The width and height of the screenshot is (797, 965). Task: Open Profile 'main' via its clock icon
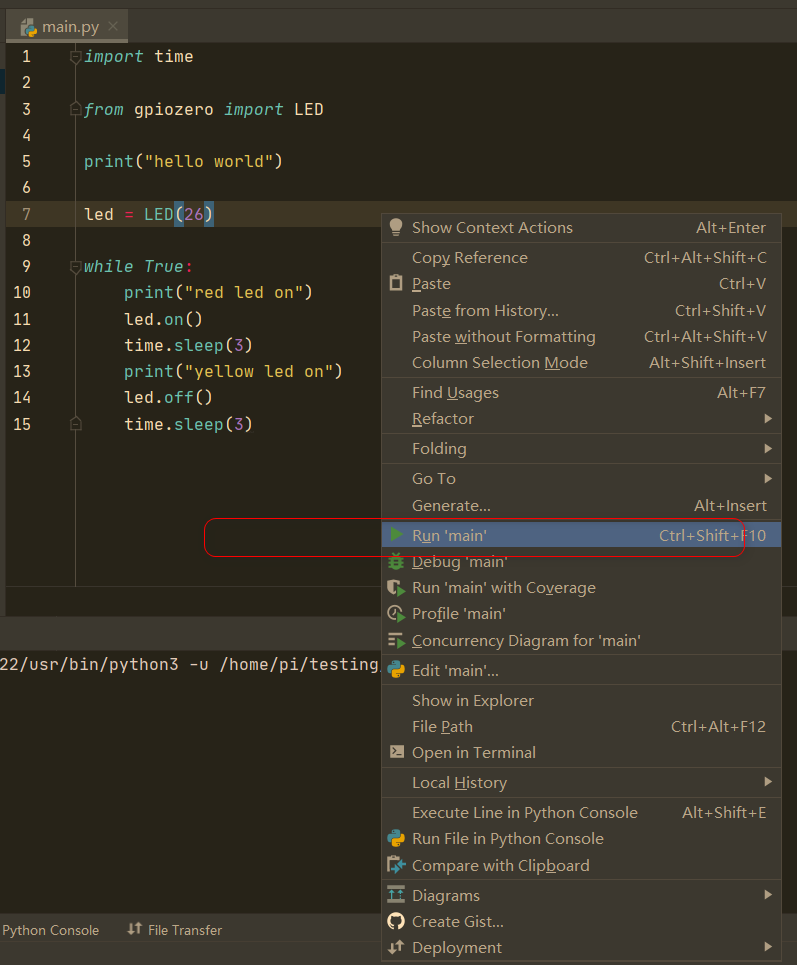[x=397, y=613]
